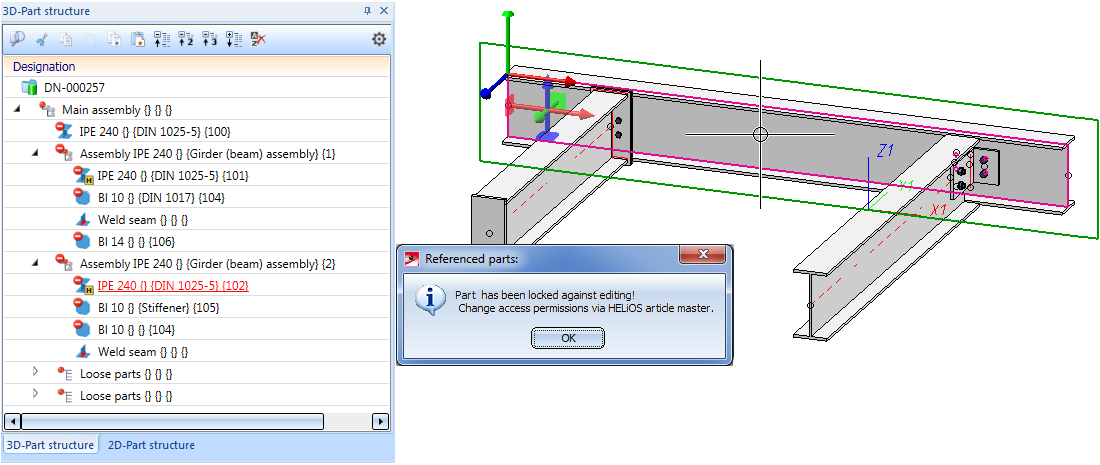Screen dimensions: 1100x465
Task: Click the Main assembly node icon
Action: point(47,109)
